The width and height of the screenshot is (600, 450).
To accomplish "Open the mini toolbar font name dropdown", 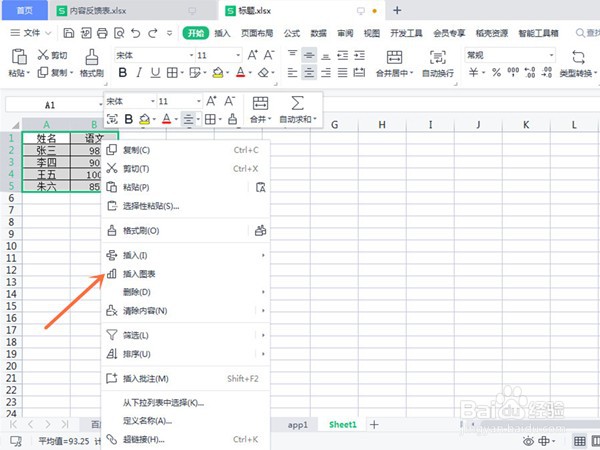I will click(153, 101).
